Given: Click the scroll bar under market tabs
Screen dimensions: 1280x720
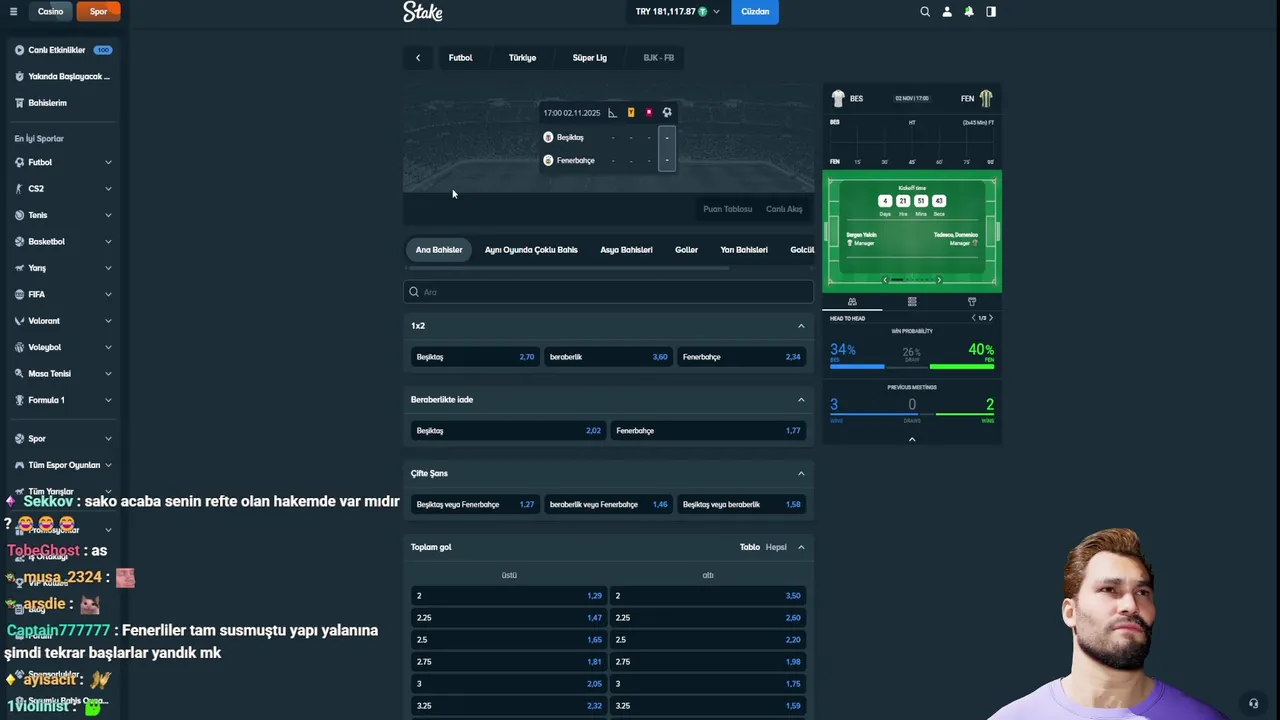Looking at the screenshot, I should pyautogui.click(x=569, y=268).
